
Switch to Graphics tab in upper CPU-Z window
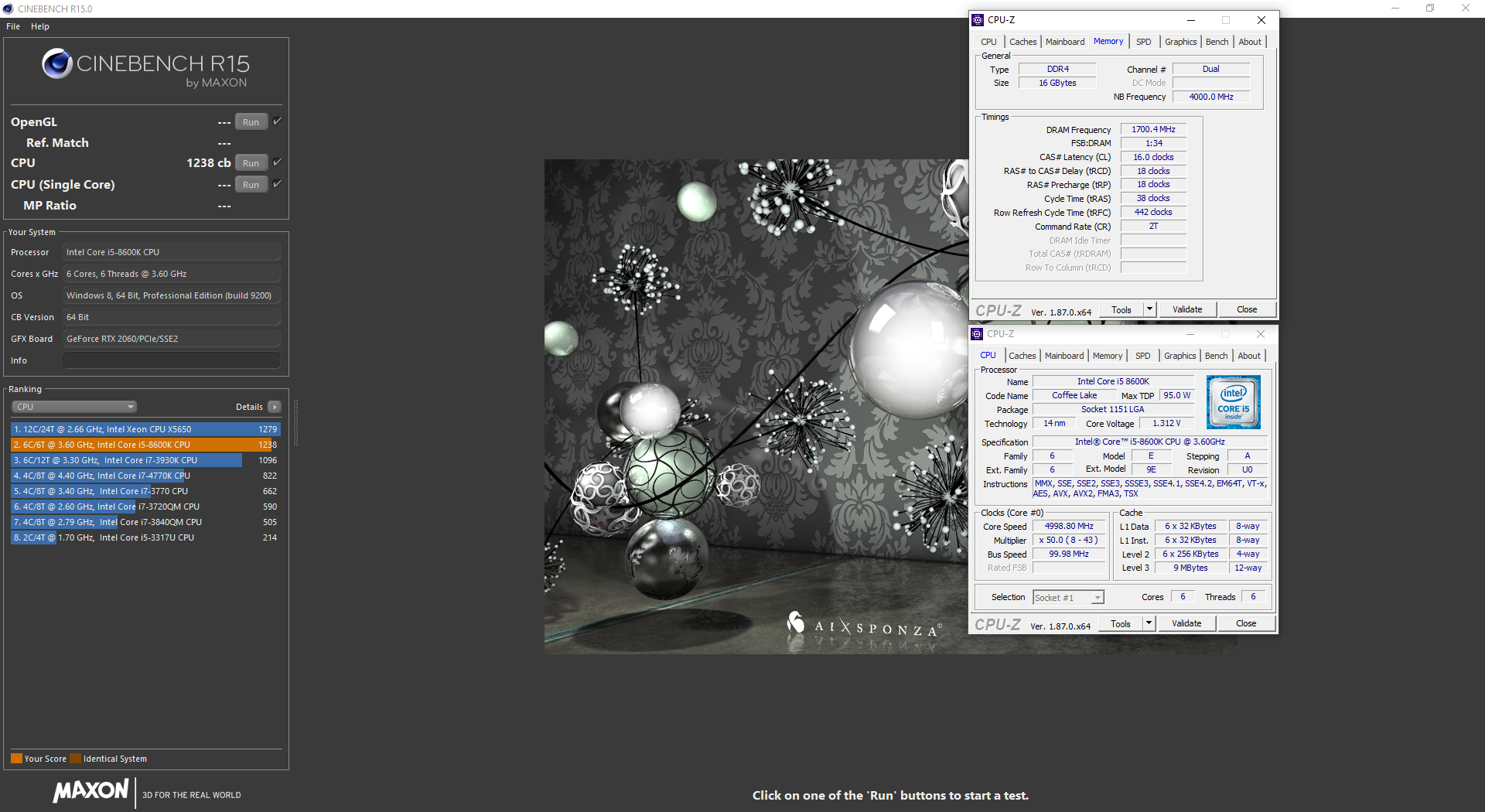[x=1180, y=42]
